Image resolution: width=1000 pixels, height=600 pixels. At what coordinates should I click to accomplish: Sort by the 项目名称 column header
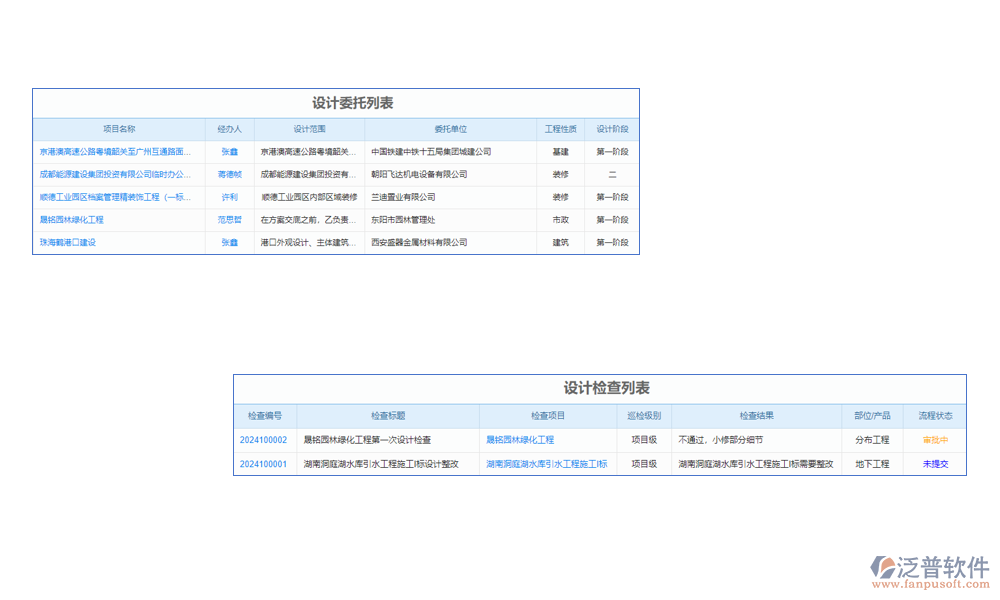119,129
